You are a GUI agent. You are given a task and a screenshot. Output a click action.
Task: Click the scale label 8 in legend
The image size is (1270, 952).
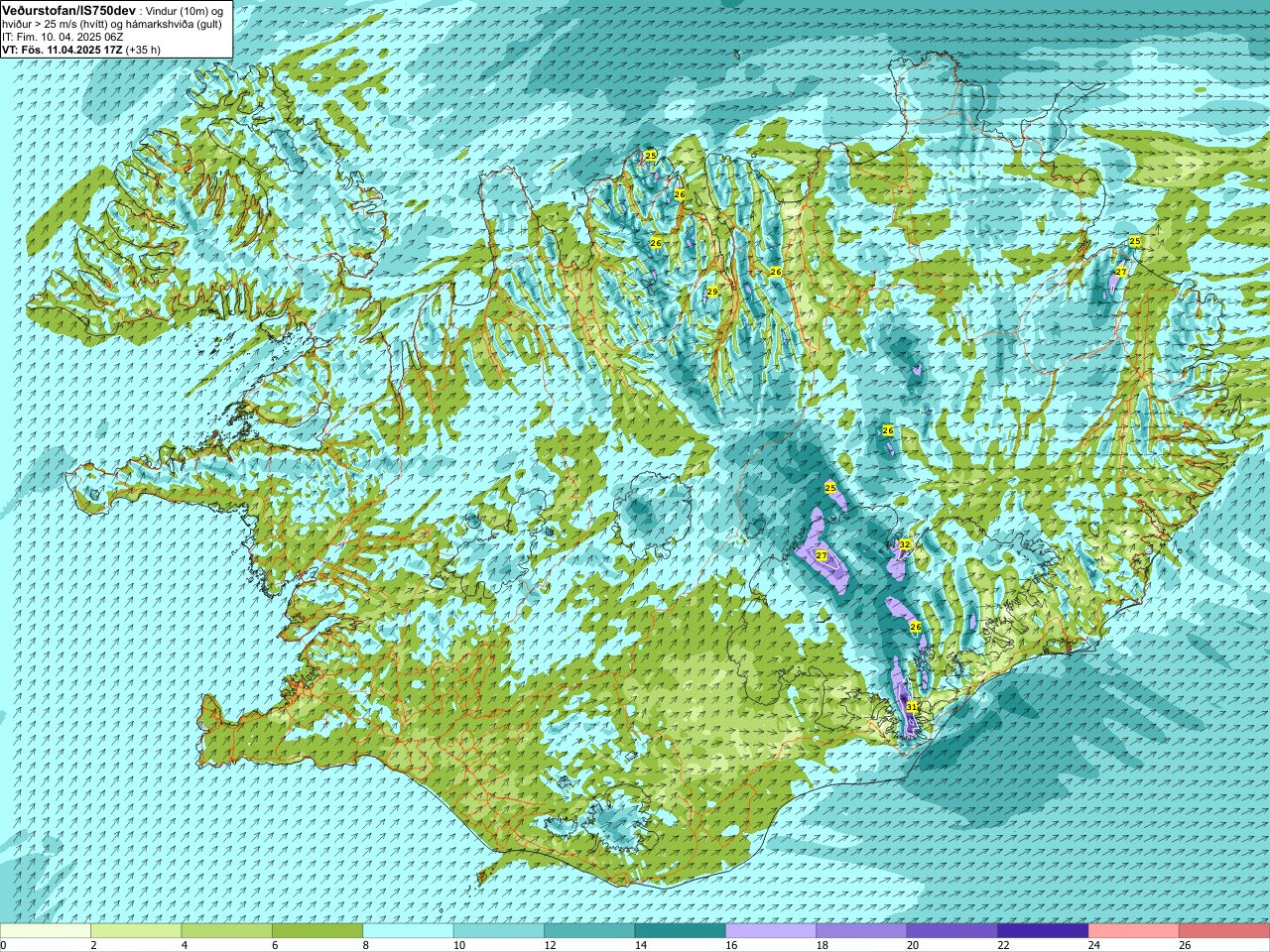365,945
